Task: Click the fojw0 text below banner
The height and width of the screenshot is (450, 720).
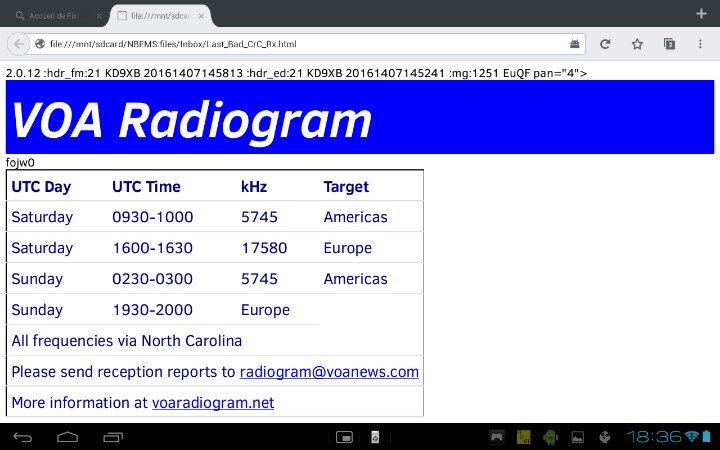Action: [x=20, y=163]
